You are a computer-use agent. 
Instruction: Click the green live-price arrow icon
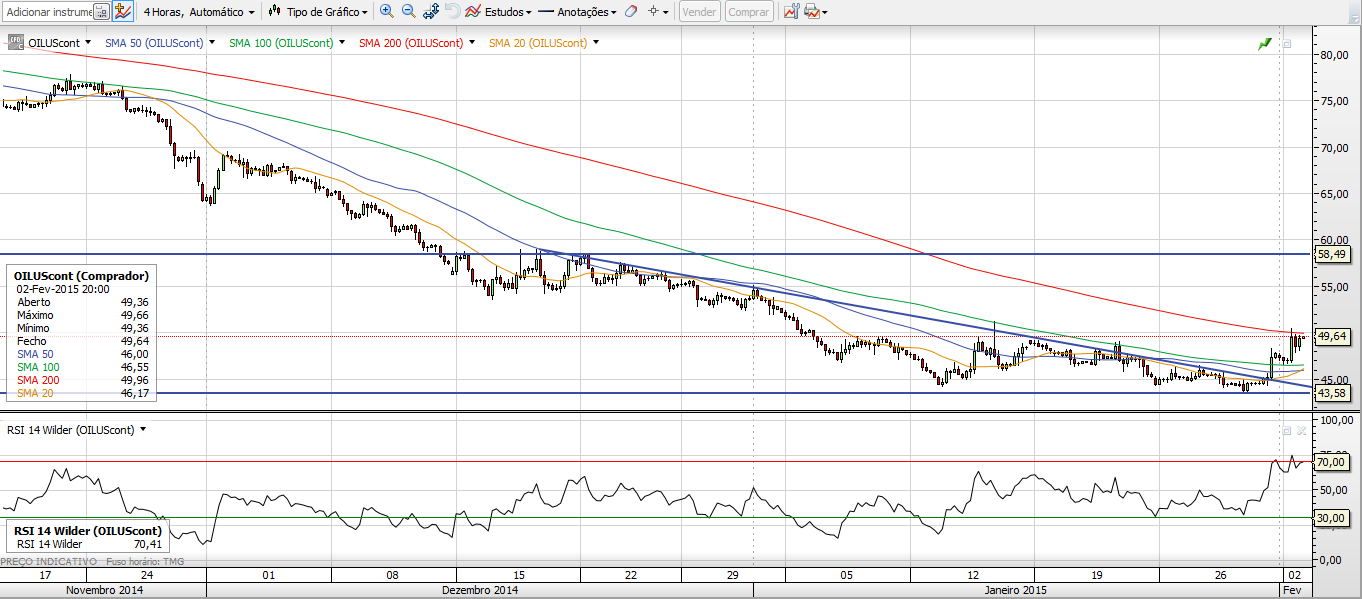1265,44
